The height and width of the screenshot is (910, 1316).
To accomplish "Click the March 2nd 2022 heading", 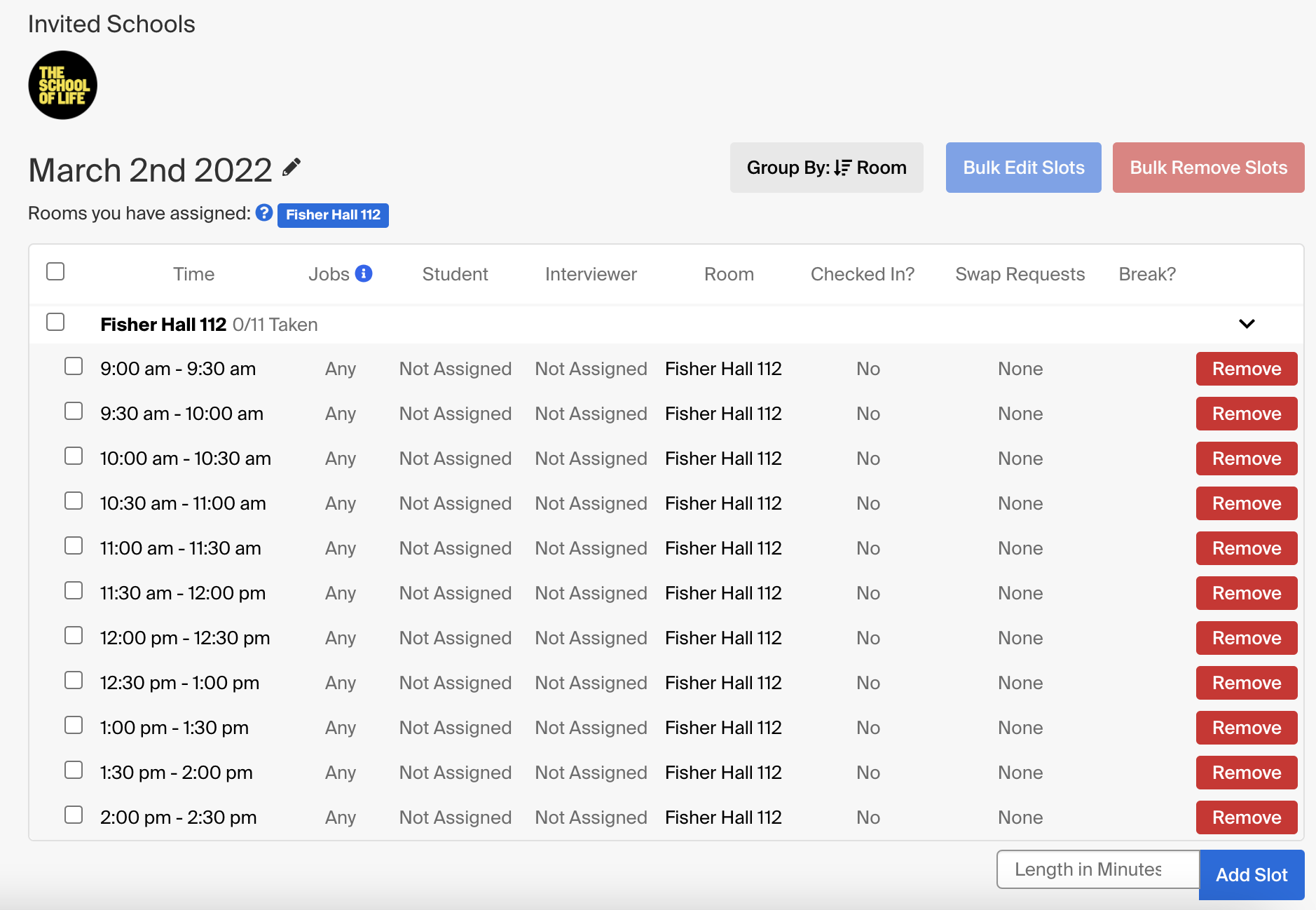I will point(150,170).
